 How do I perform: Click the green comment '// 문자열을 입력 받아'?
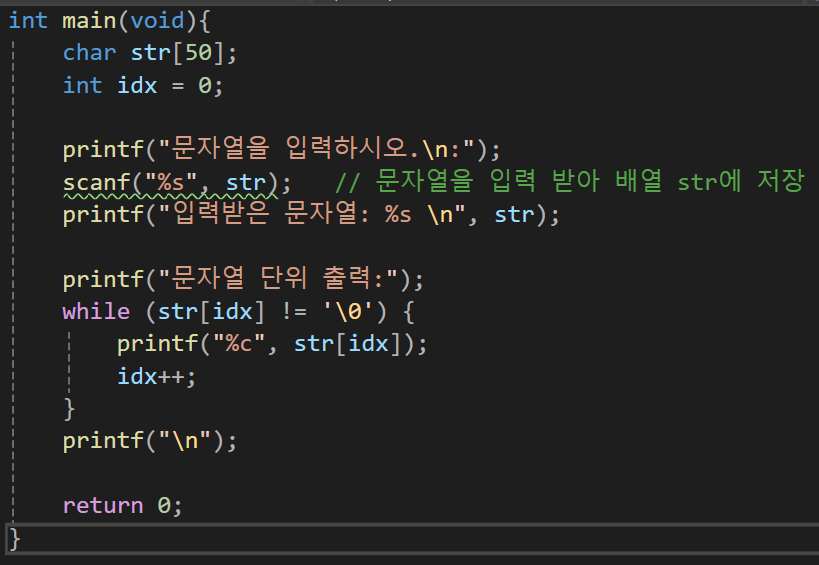point(570,181)
